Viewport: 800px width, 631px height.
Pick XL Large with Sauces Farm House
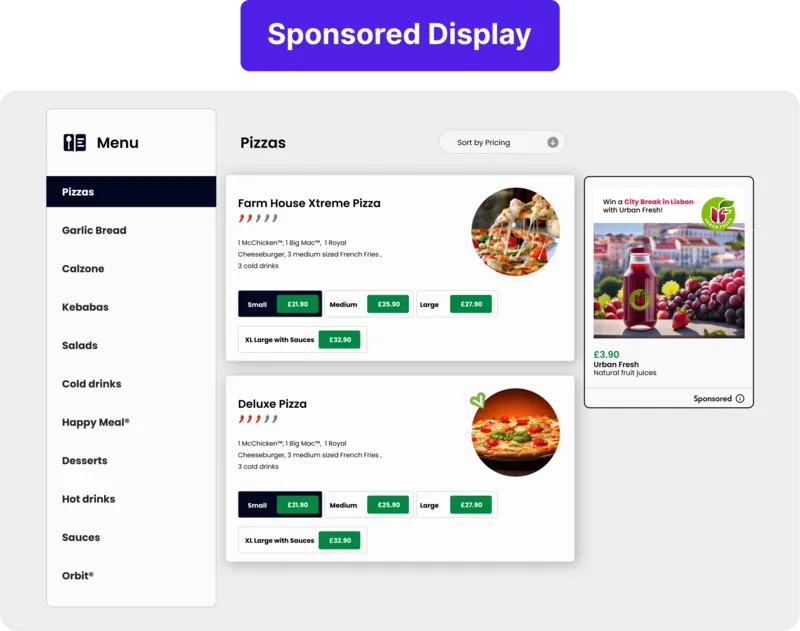click(x=303, y=340)
